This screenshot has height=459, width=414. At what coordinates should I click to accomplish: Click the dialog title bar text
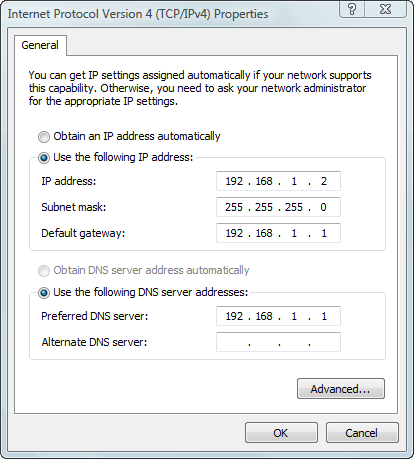138,14
